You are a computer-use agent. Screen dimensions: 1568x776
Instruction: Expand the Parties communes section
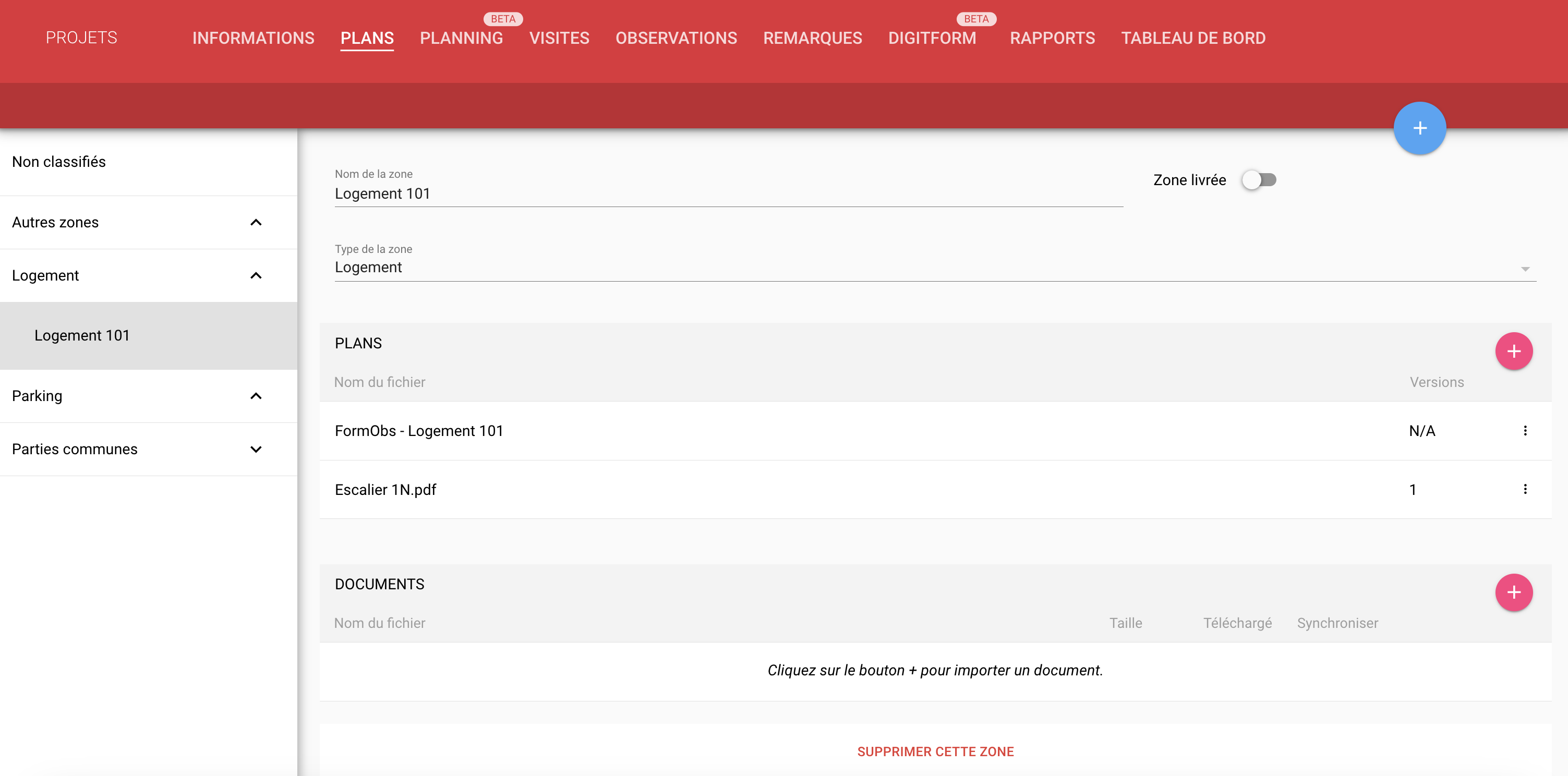click(256, 449)
